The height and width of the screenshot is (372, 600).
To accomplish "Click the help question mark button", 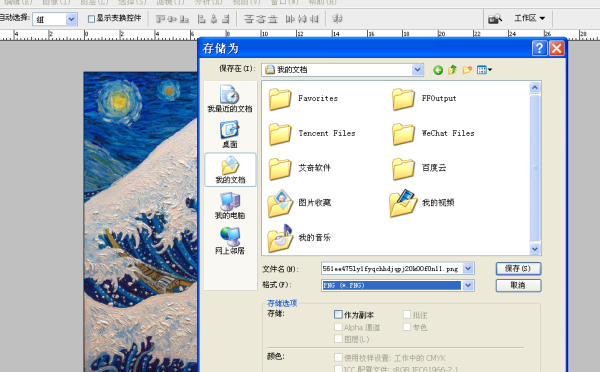I will pos(539,48).
